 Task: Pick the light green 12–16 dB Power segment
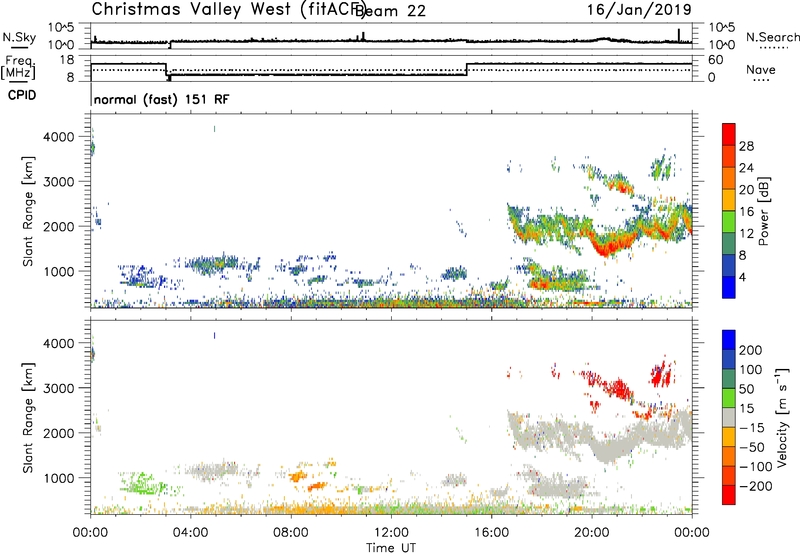pos(729,222)
